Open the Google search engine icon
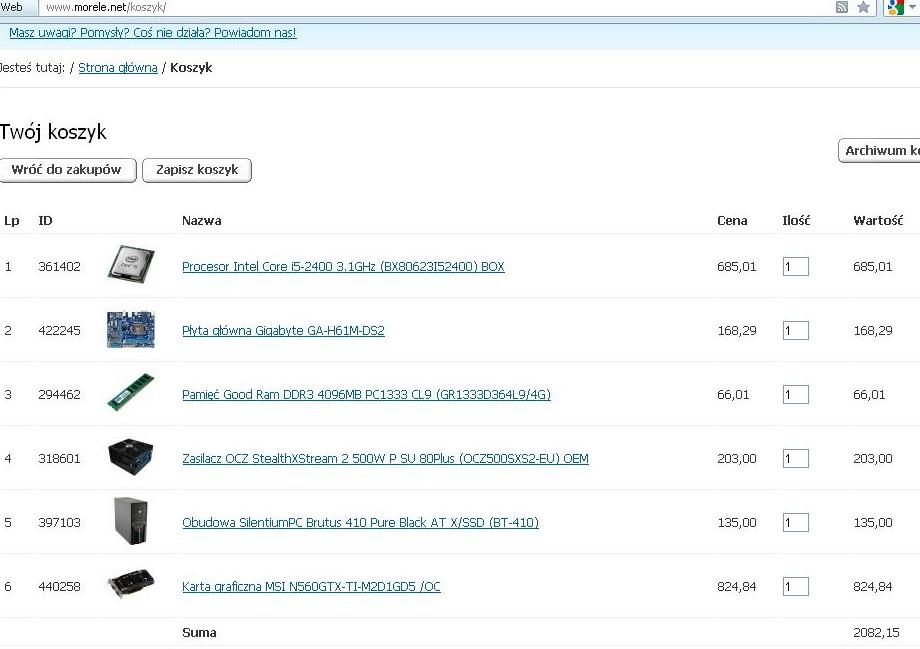Image resolution: width=920 pixels, height=649 pixels. point(895,7)
